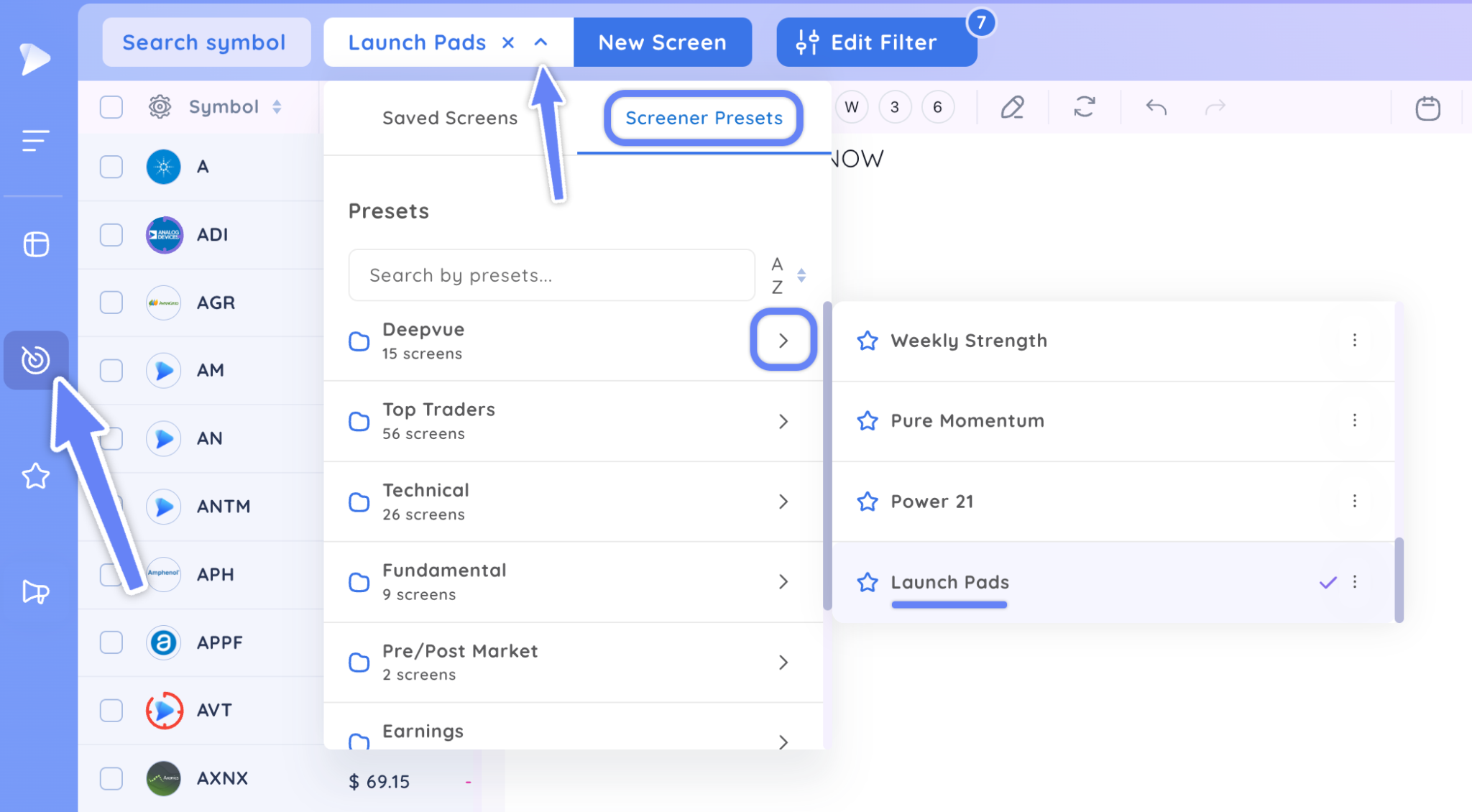Open the Edit Filter panel
The image size is (1472, 812).
pos(876,42)
